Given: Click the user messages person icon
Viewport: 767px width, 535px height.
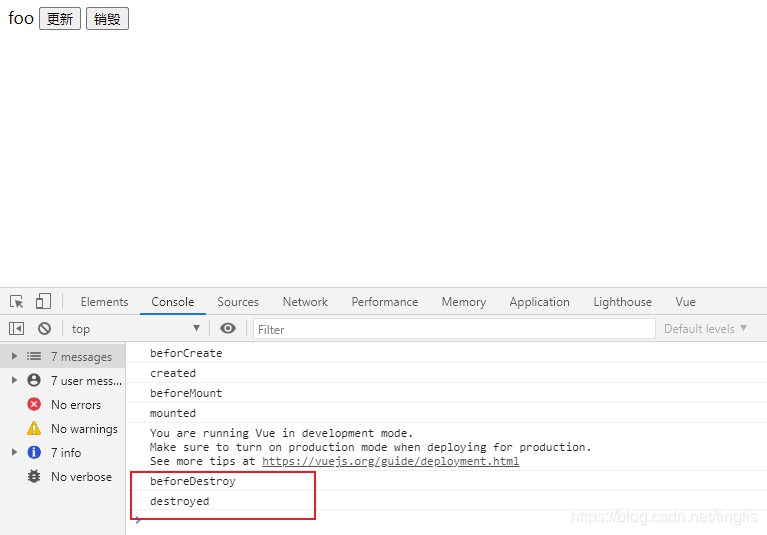Looking at the screenshot, I should [x=34, y=380].
